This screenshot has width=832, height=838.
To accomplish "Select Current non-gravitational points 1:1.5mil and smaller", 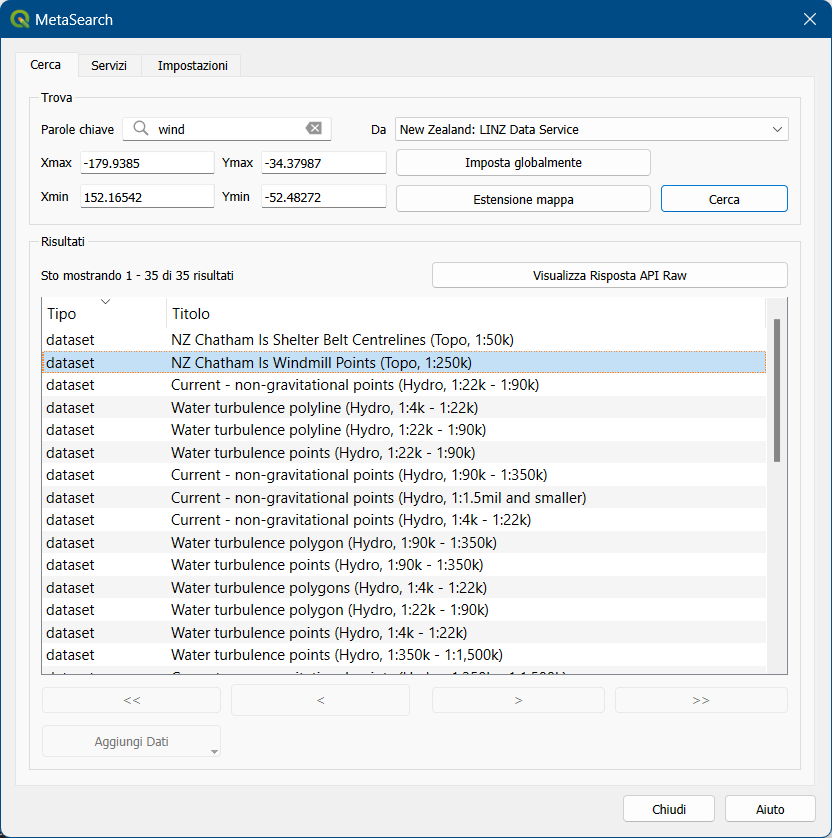I will point(404,498).
